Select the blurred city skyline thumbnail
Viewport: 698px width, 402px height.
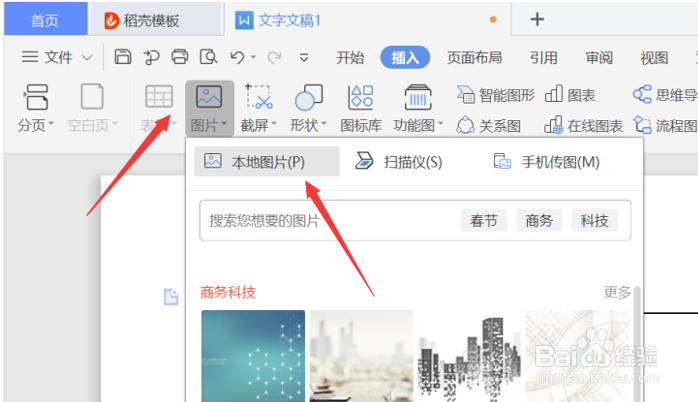coord(361,356)
